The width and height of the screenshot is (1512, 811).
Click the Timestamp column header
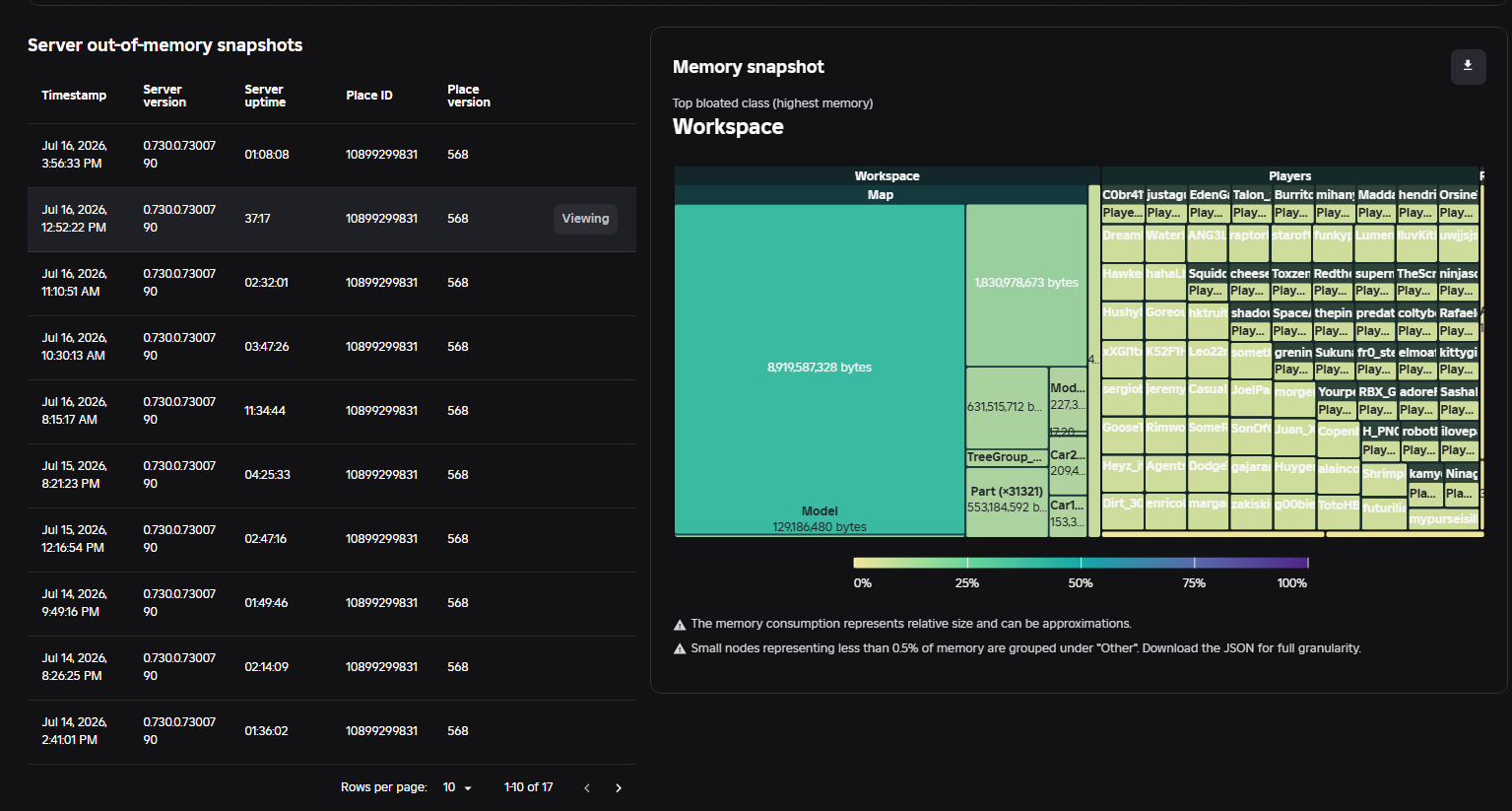[x=74, y=96]
